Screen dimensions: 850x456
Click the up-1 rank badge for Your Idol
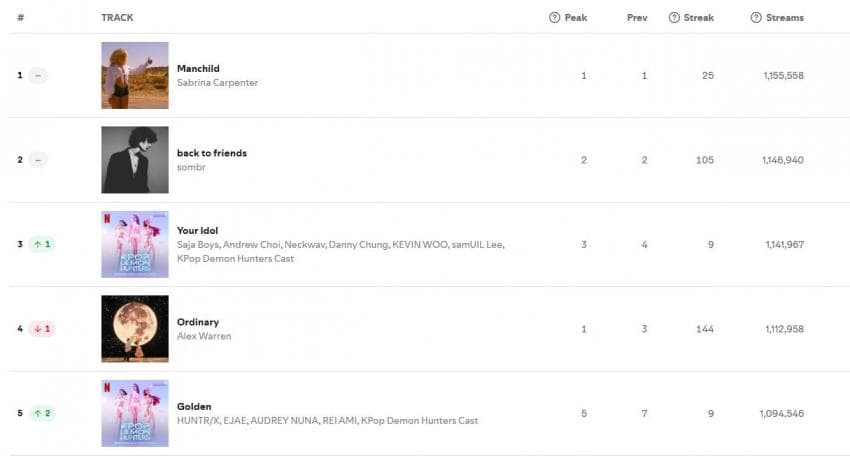42,244
